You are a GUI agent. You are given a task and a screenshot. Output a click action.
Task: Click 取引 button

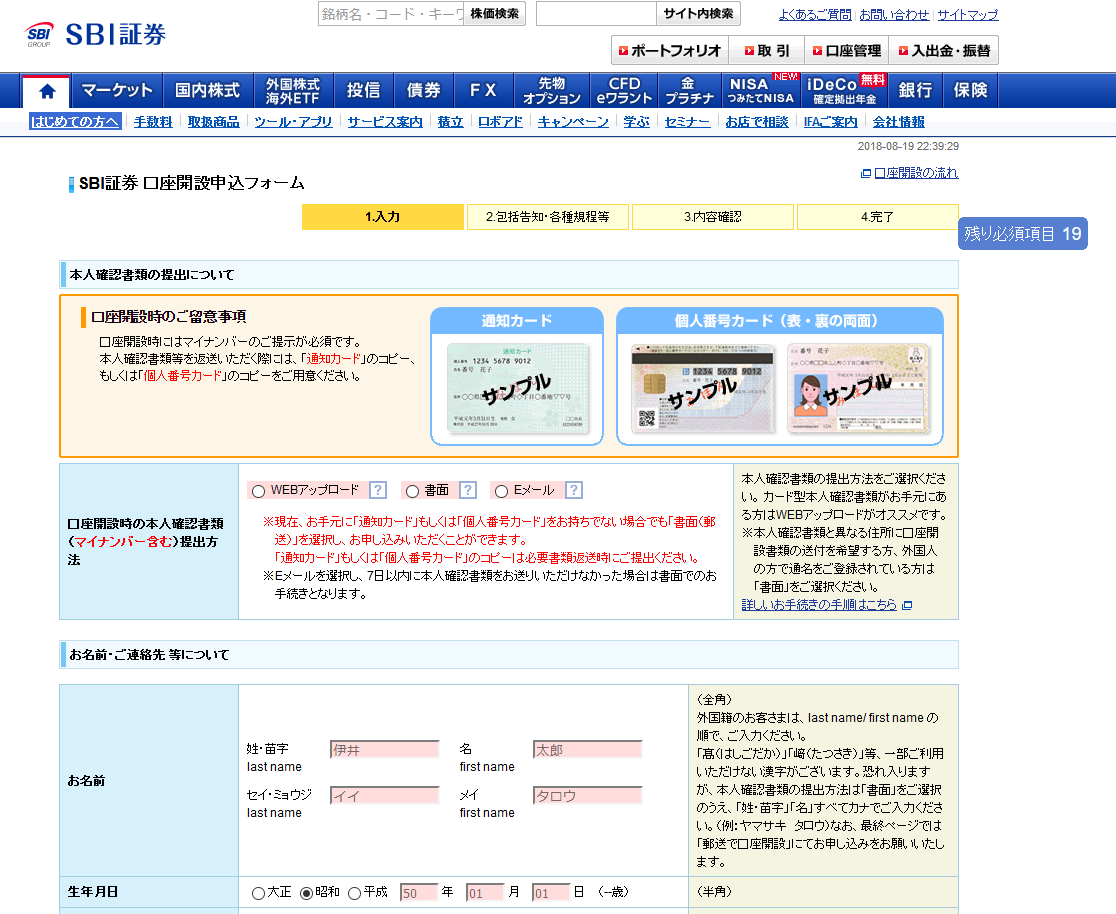click(767, 51)
